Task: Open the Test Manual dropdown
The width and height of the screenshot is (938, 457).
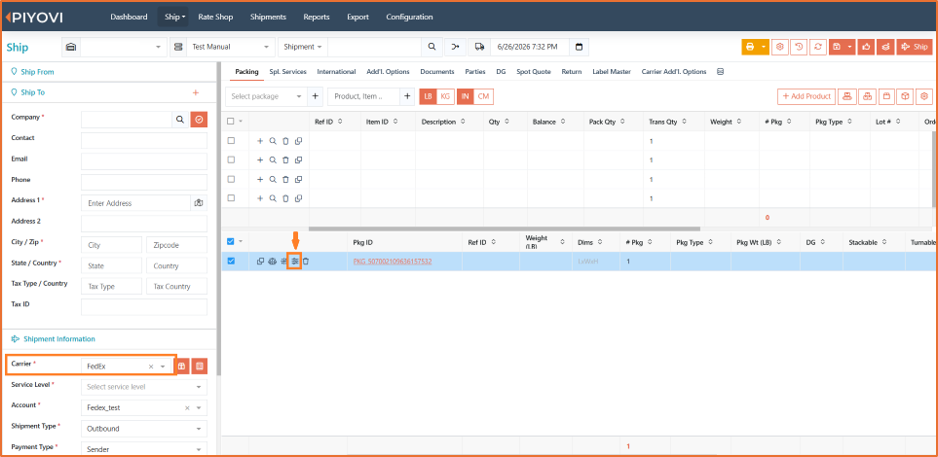Action: tap(231, 47)
